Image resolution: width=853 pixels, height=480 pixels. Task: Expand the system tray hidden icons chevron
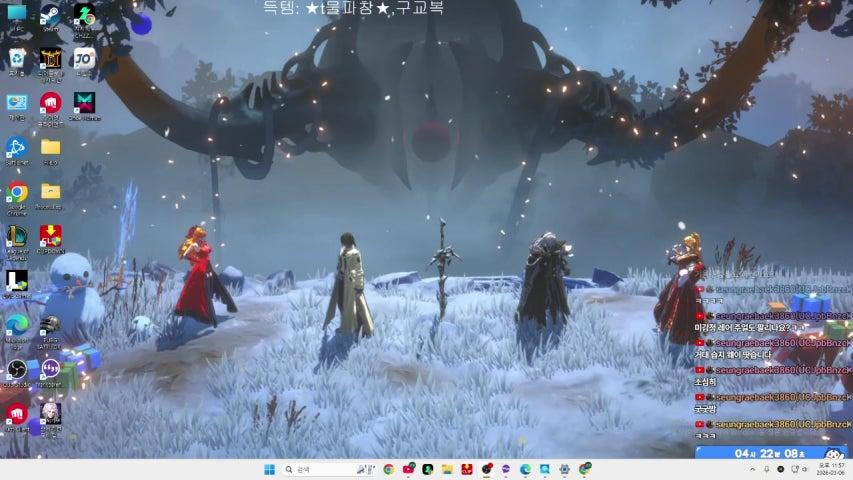click(x=752, y=469)
